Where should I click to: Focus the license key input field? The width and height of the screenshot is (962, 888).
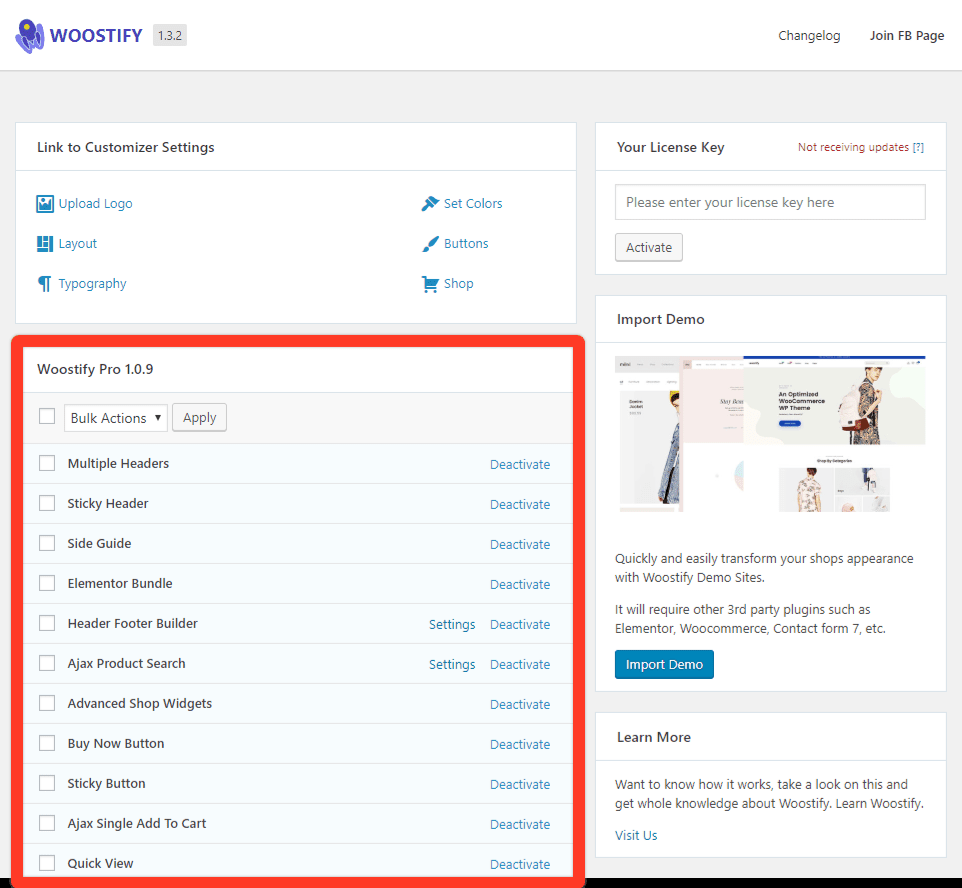coord(770,202)
